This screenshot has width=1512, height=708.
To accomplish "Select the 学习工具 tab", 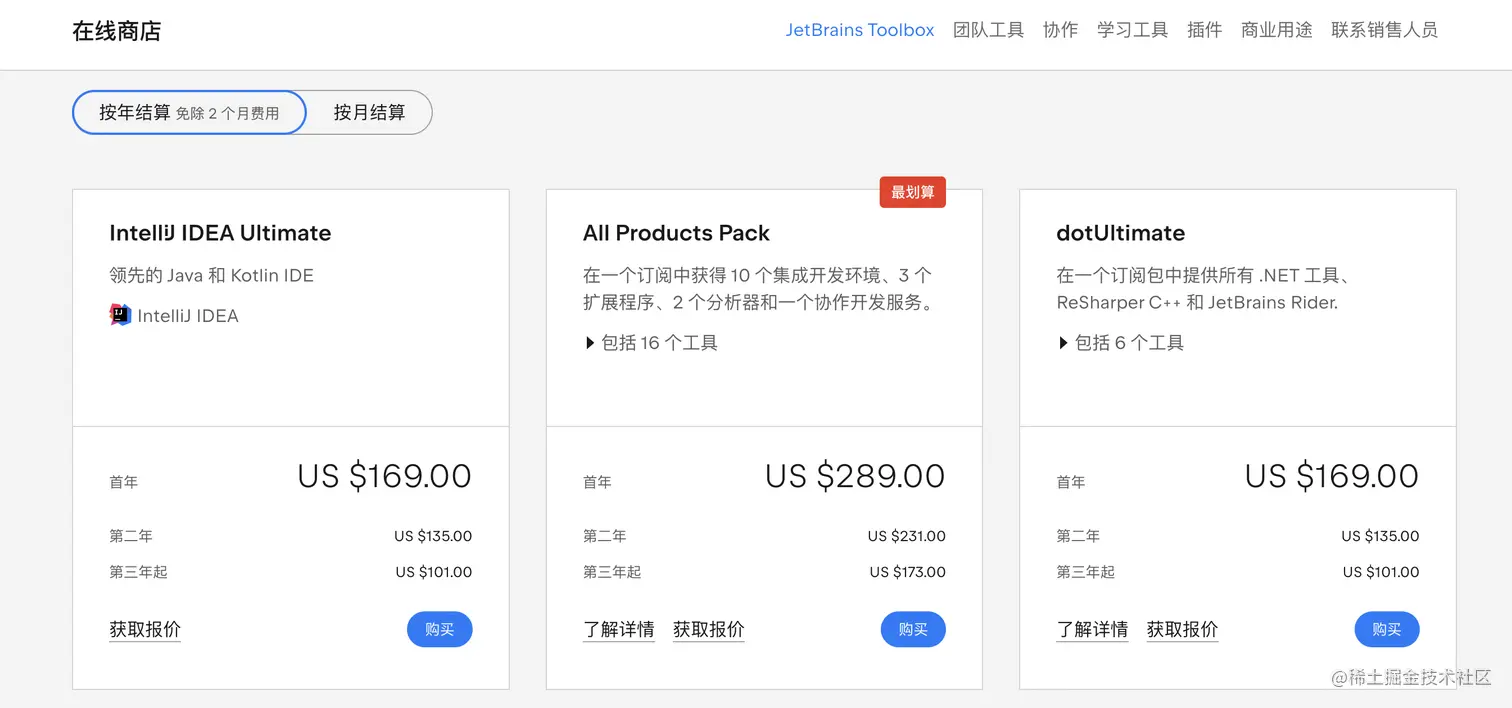I will (x=1132, y=30).
